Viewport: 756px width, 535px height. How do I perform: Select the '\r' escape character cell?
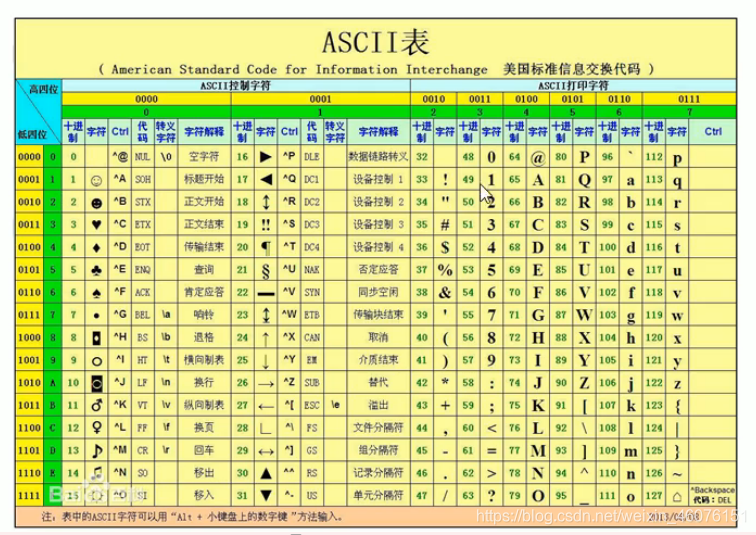click(x=166, y=450)
